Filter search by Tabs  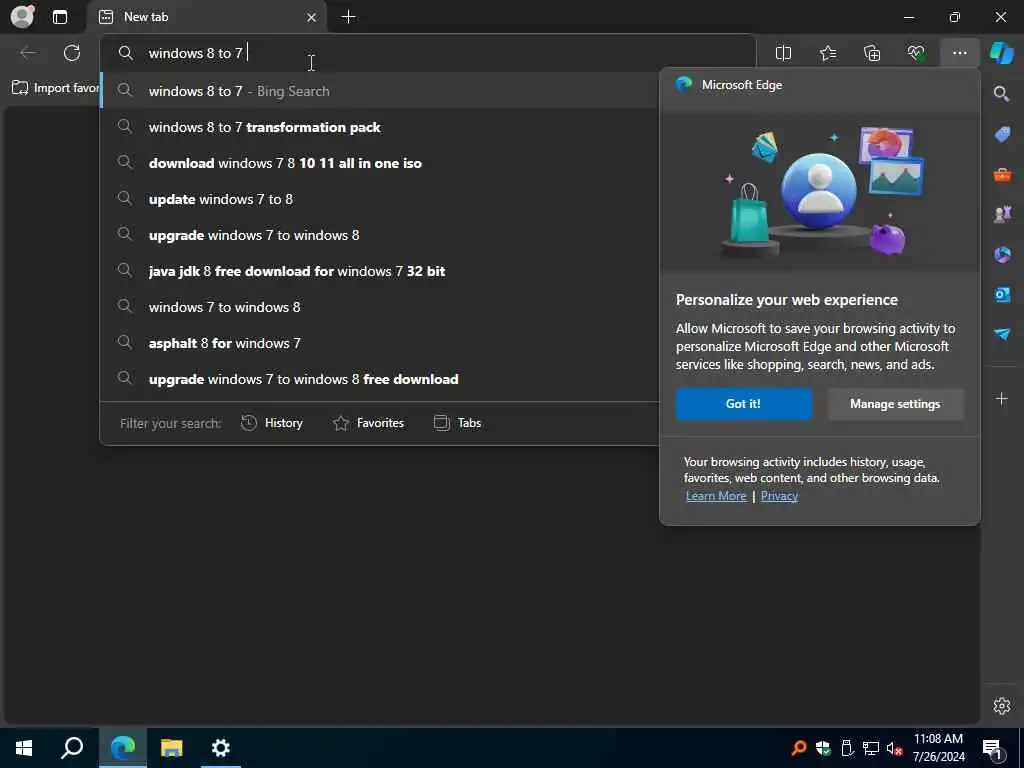pyautogui.click(x=457, y=423)
